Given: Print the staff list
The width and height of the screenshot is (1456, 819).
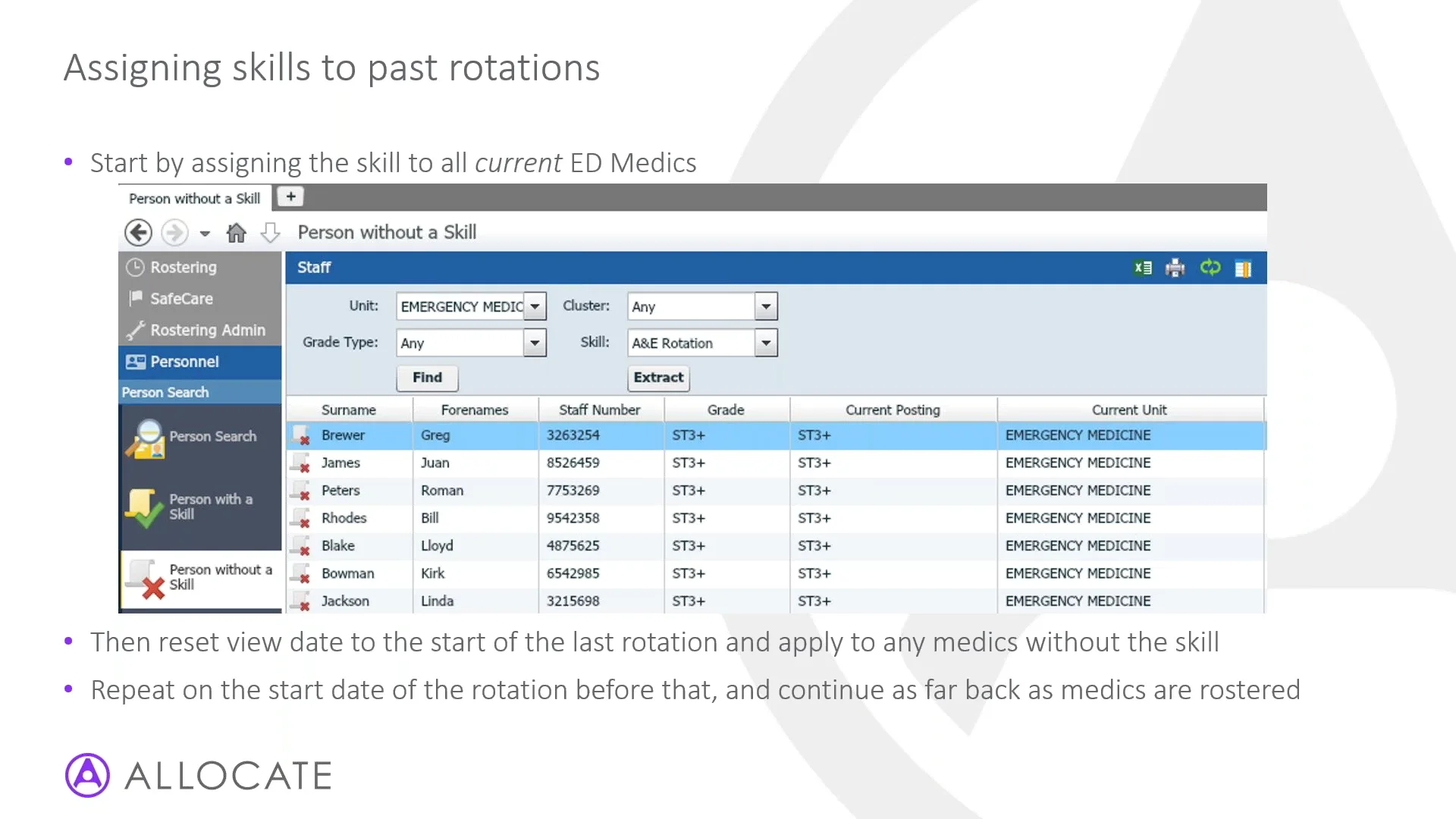Looking at the screenshot, I should [1175, 268].
